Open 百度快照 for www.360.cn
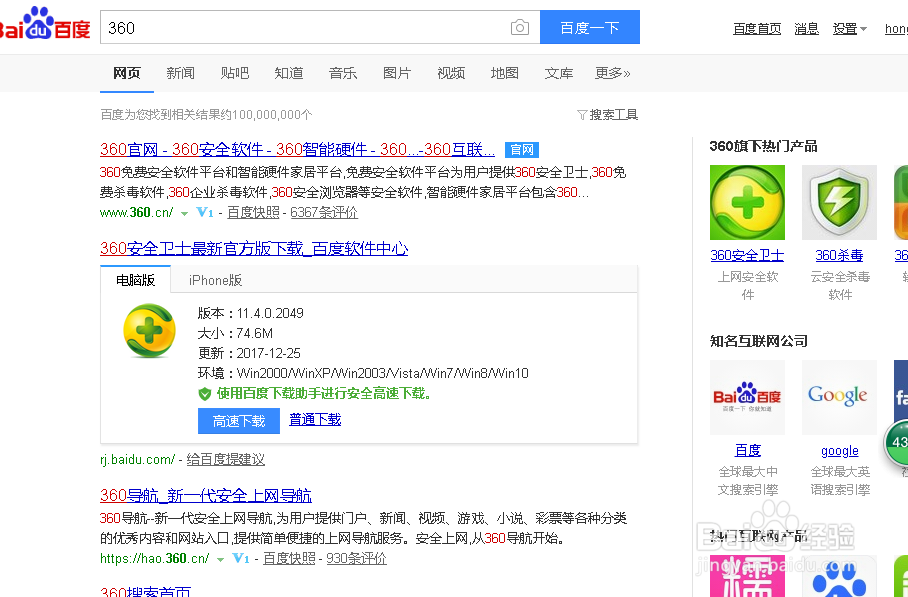Viewport: 908px width, 597px height. (x=253, y=213)
